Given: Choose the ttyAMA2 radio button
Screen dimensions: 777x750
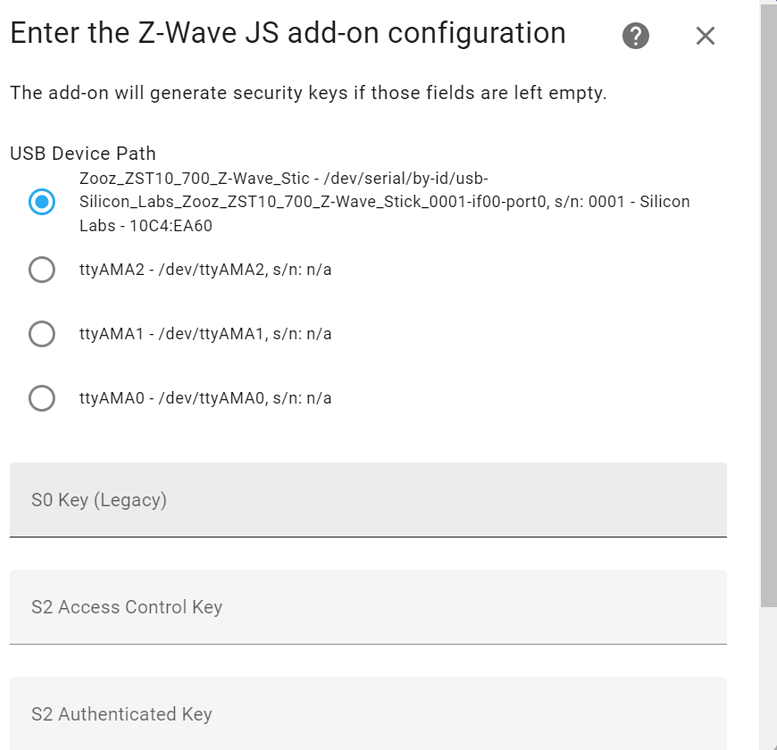Looking at the screenshot, I should (42, 270).
